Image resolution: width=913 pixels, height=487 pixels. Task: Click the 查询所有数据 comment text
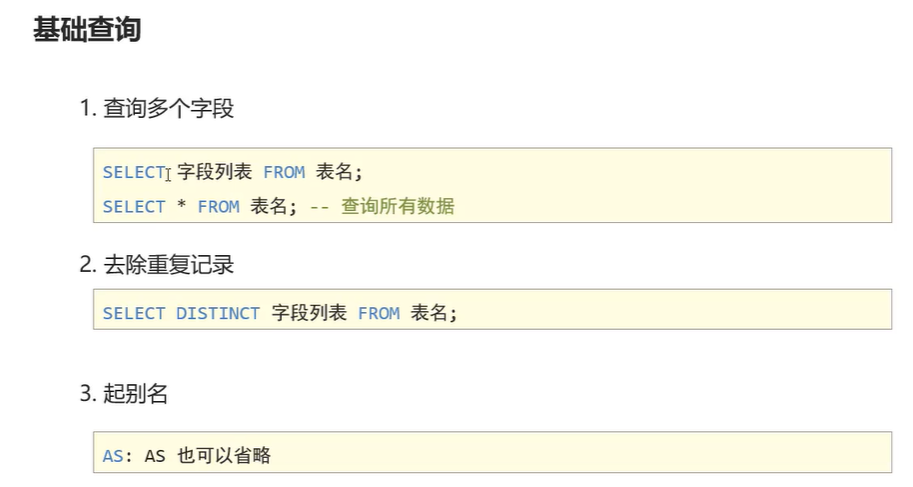397,206
